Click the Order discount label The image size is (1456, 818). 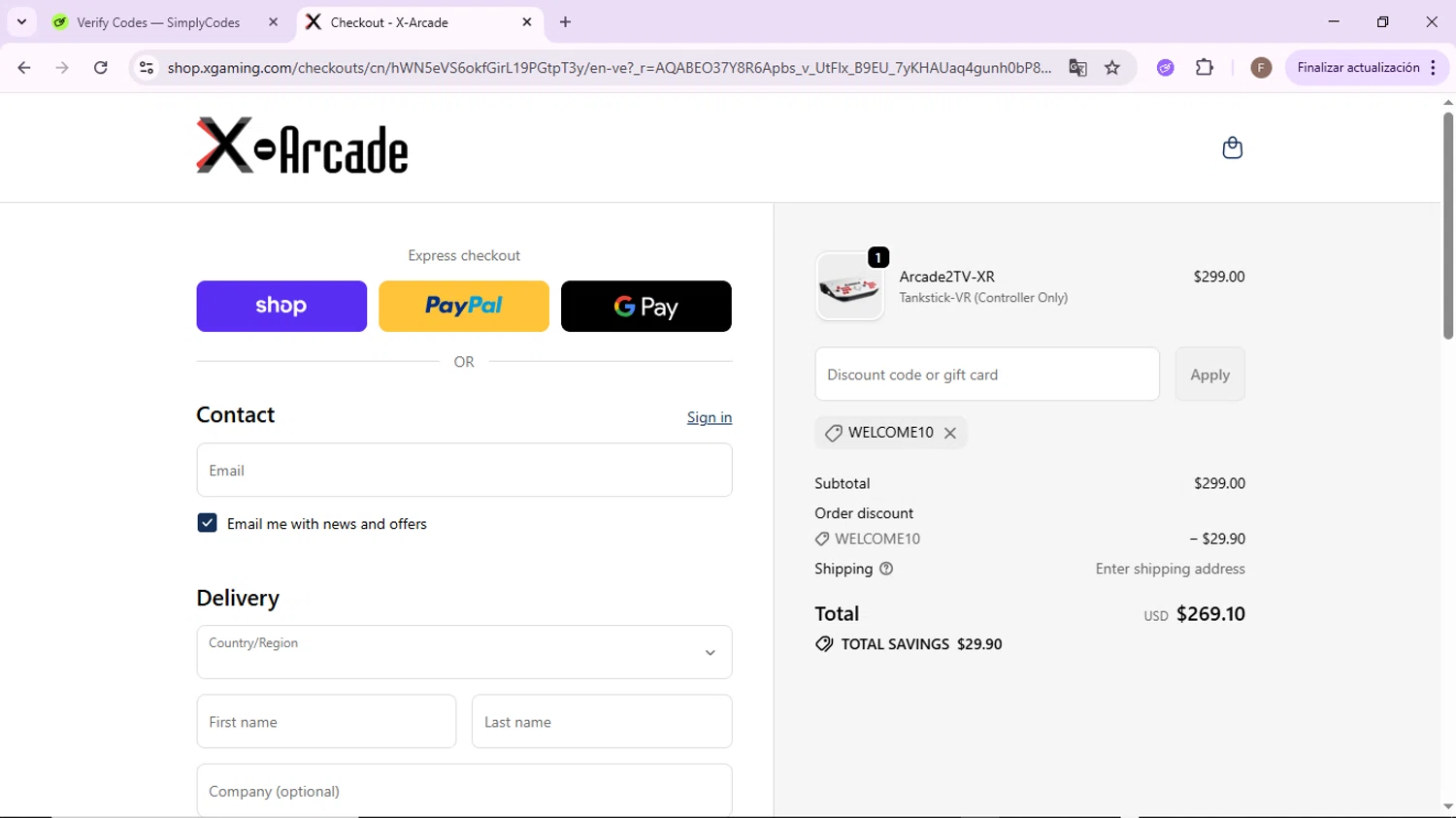864,513
